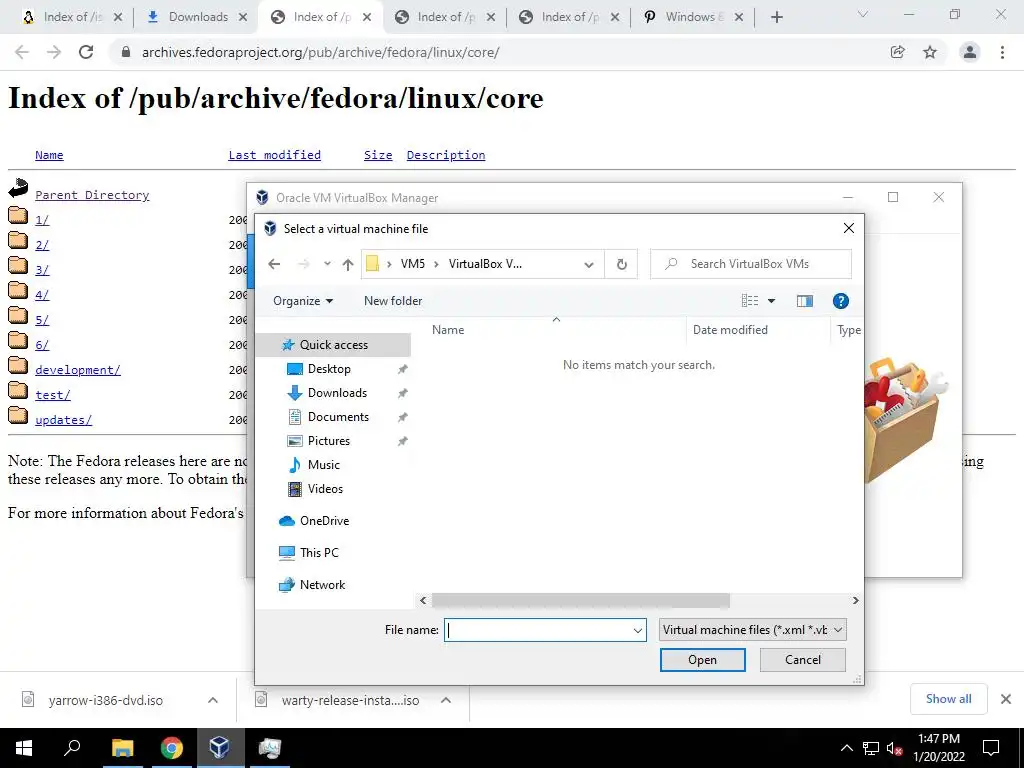Open the Organize menu
This screenshot has width=1024, height=768.
[x=303, y=300]
